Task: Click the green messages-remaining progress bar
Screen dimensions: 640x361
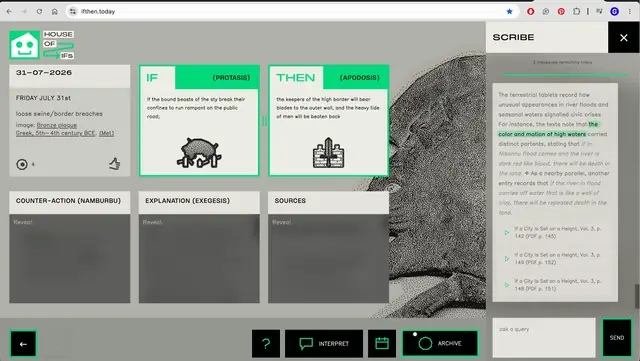Action: coord(565,75)
